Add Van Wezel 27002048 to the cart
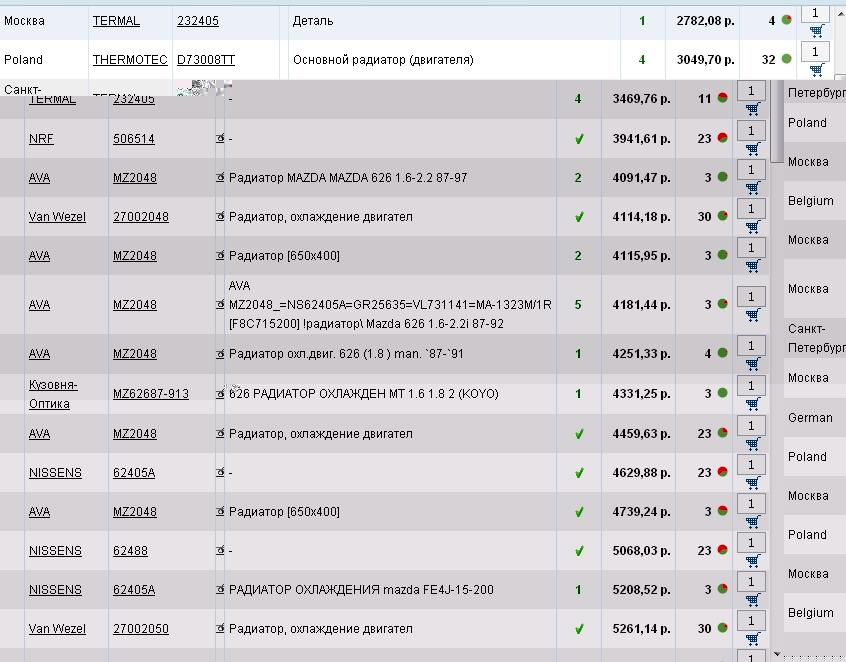 pyautogui.click(x=753, y=226)
